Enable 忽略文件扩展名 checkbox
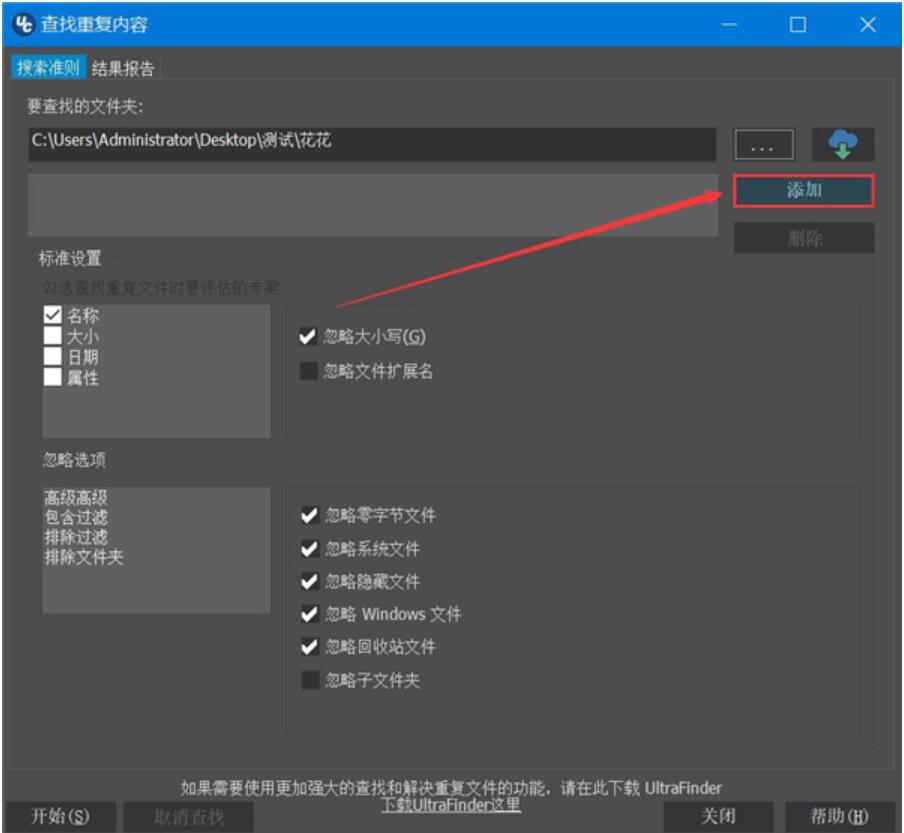This screenshot has width=904, height=833. click(308, 371)
